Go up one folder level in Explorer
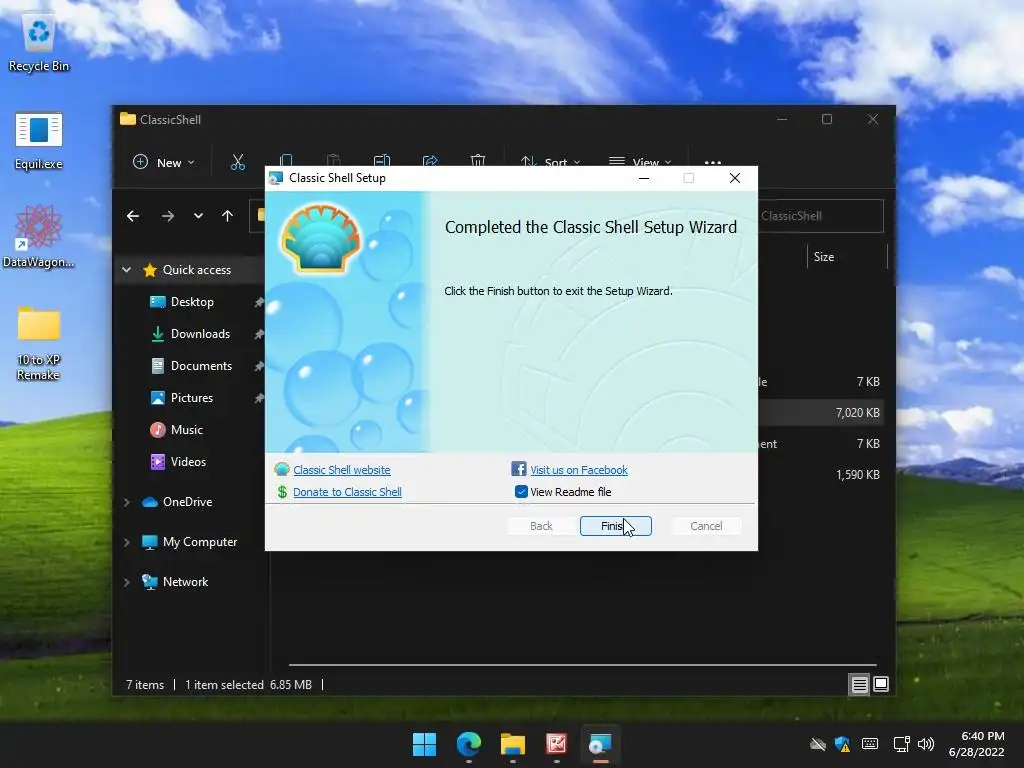The height and width of the screenshot is (768, 1024). pos(227,216)
